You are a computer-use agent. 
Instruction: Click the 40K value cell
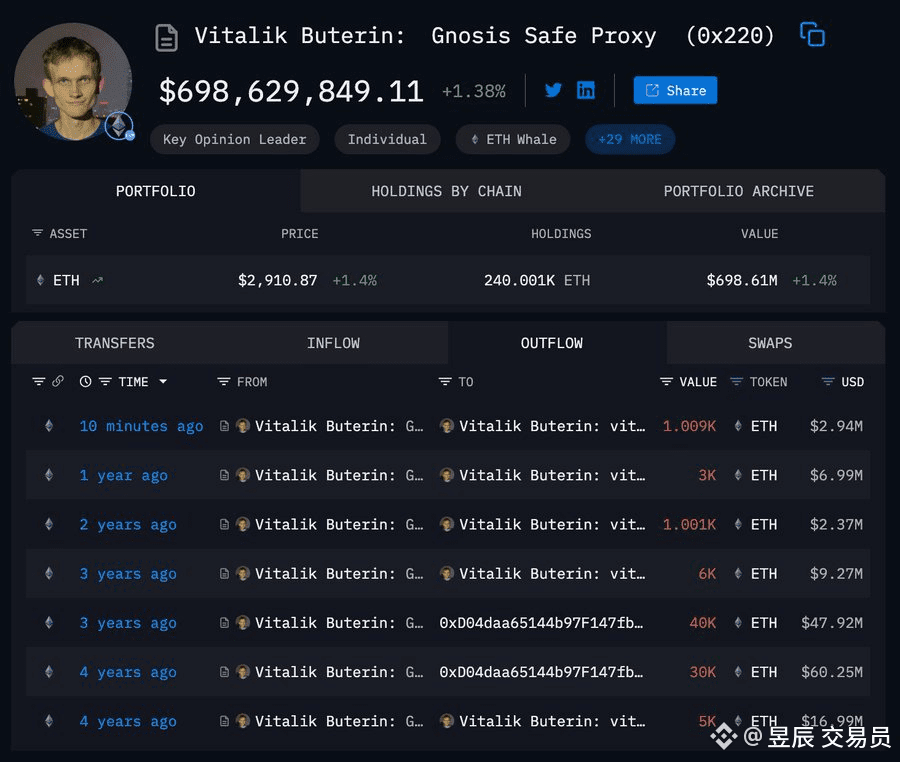[703, 623]
